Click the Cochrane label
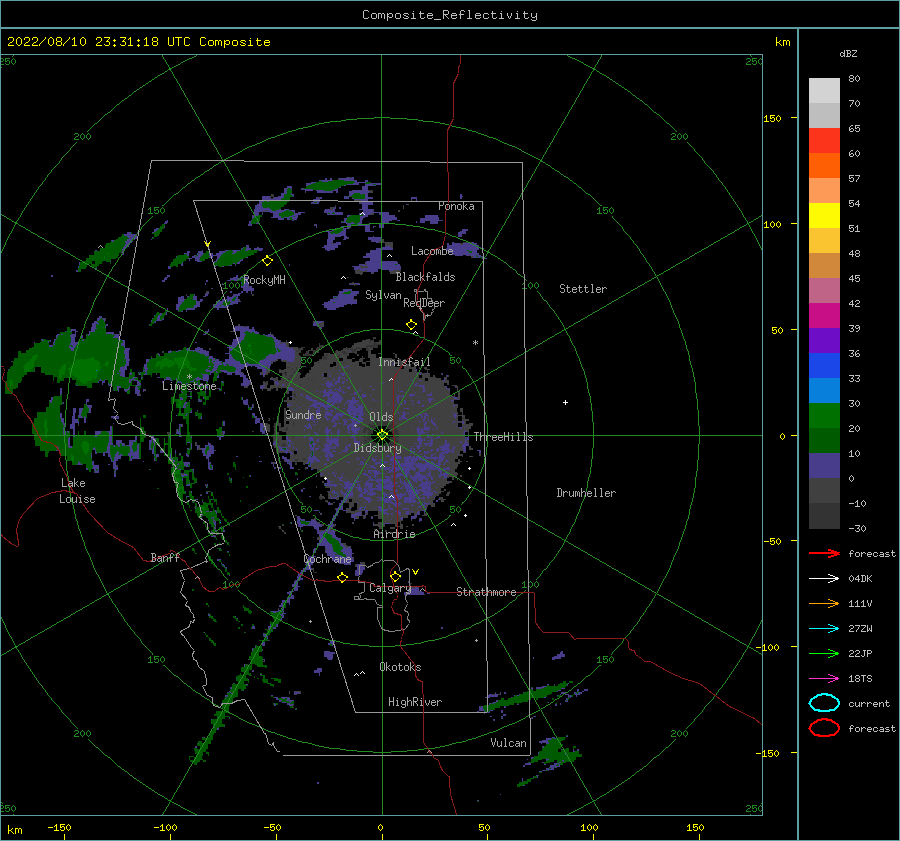900x841 pixels. (x=327, y=559)
